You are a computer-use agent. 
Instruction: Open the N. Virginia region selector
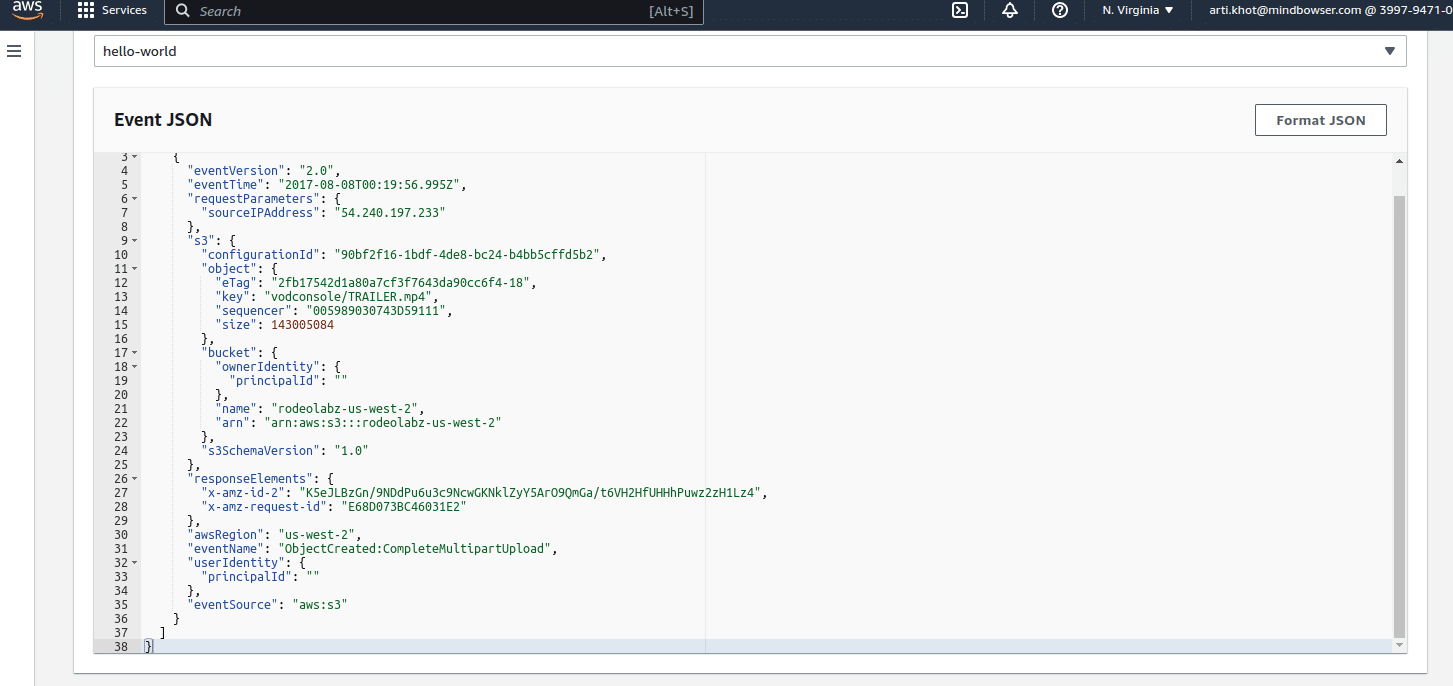click(x=1137, y=11)
